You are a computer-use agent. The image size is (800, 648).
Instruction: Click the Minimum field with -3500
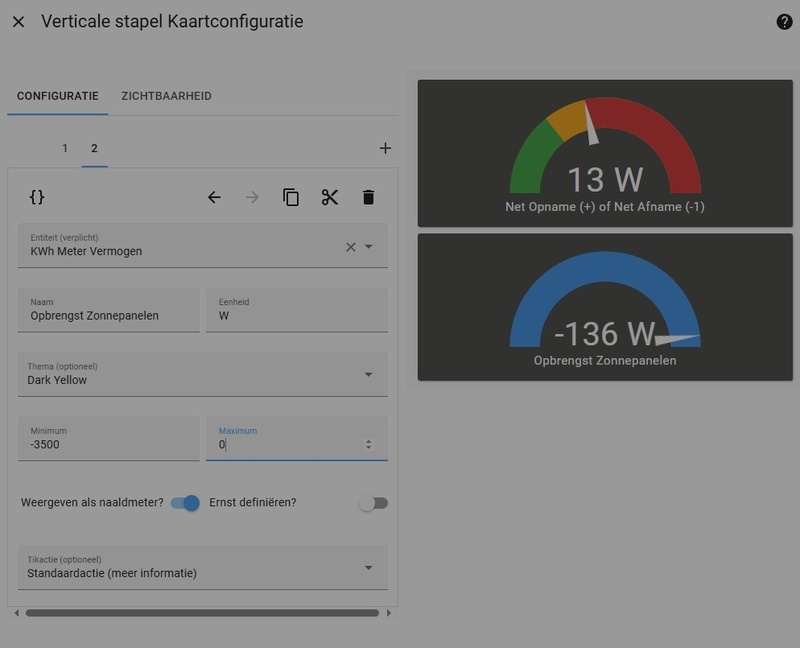pyautogui.click(x=109, y=438)
